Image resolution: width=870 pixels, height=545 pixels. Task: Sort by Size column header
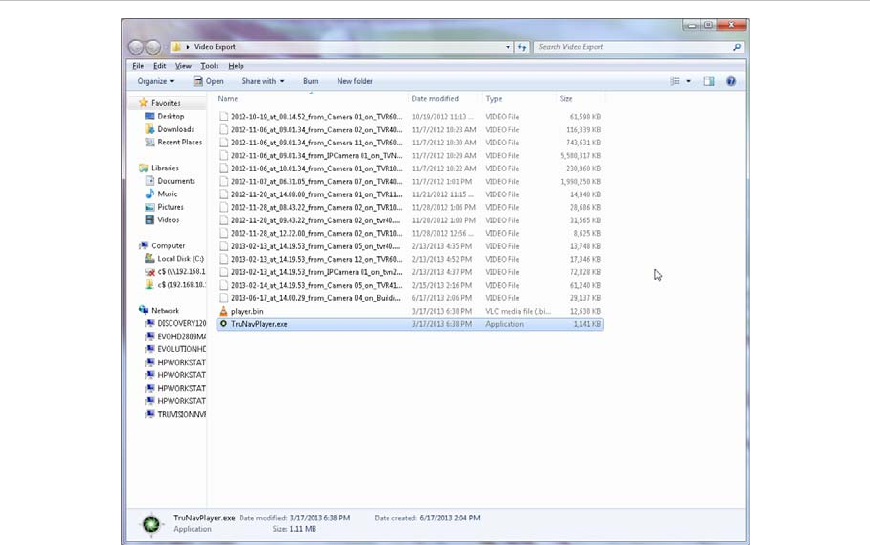click(566, 99)
